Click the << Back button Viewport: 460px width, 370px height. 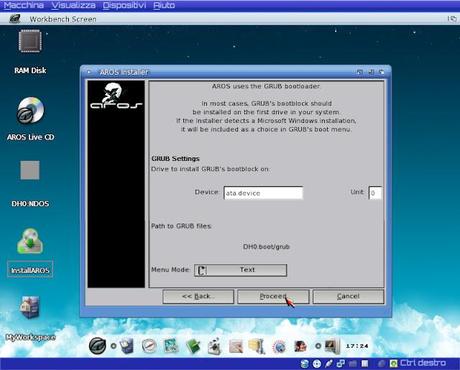click(198, 296)
